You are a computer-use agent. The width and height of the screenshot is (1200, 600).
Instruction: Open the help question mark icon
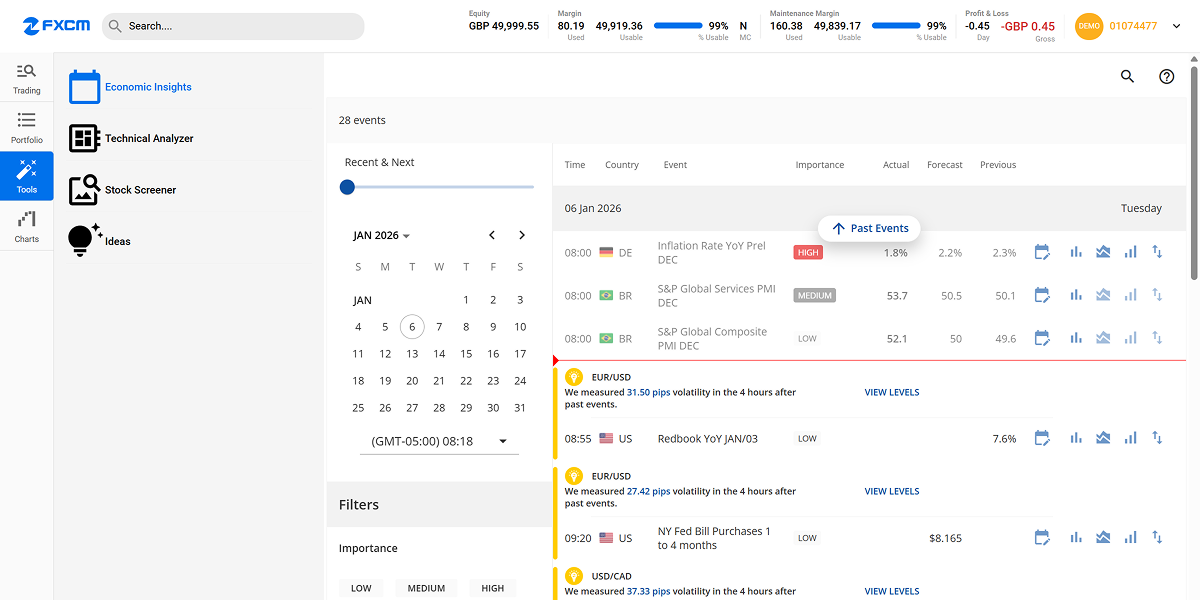(1166, 77)
